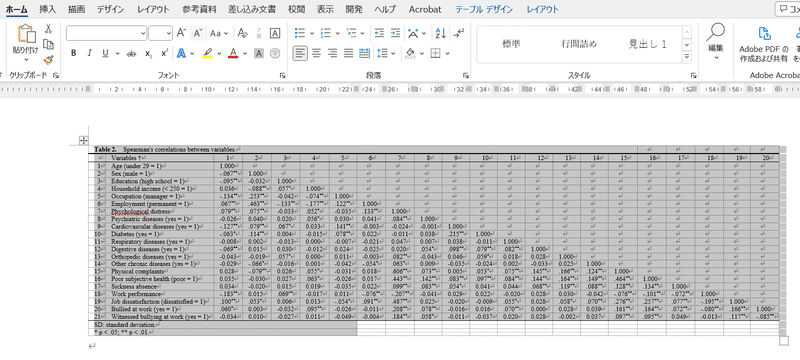Viewport: 800px width, 360px height.
Task: Click the Justify alignment icon
Action: coord(348,53)
